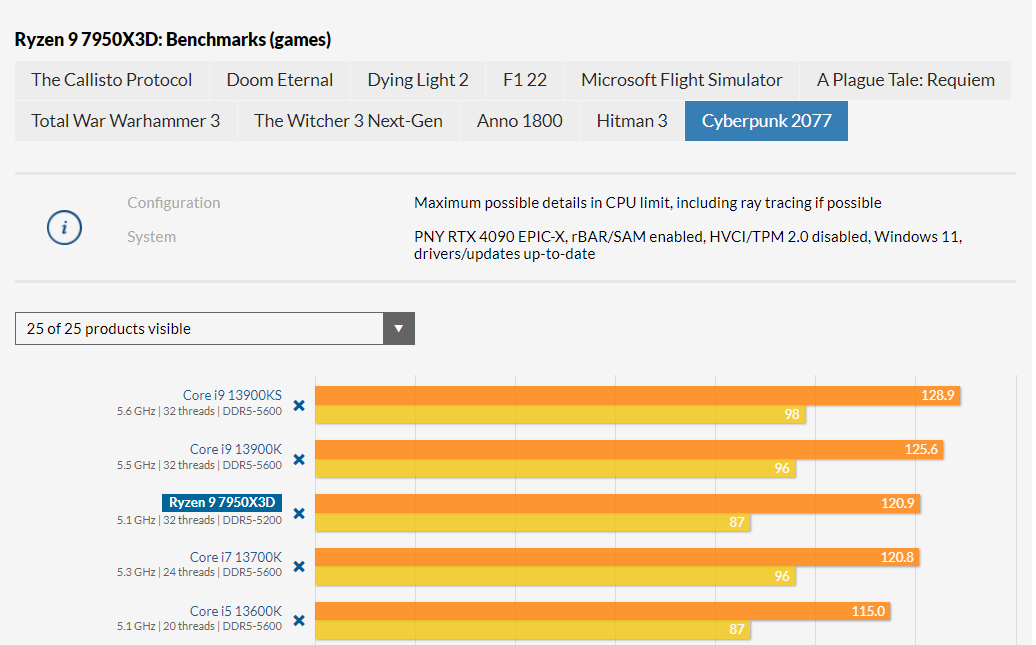Click the 'Configuration' label
Screen dimensions: 1036x645
pyautogui.click(x=174, y=203)
